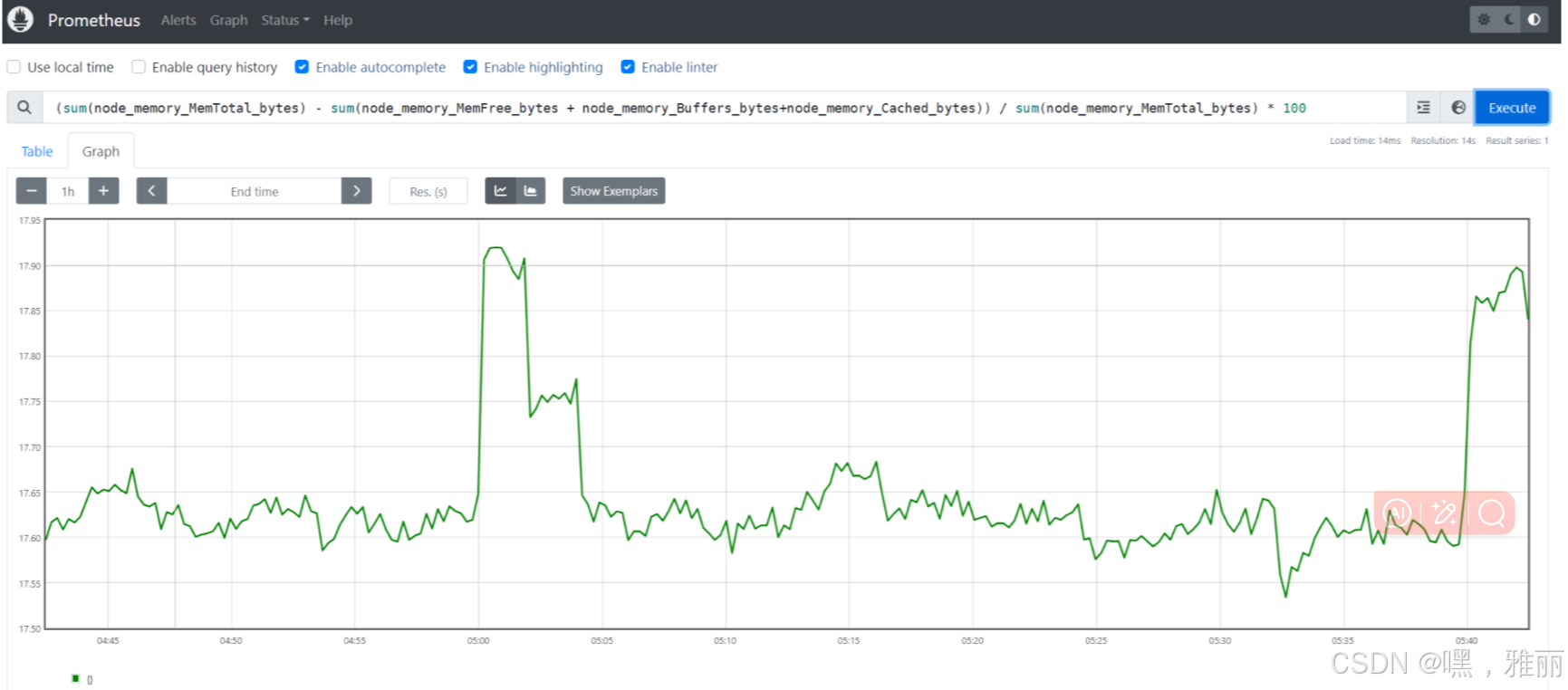Click the Prometheus flame logo
Viewport: 1568px width, 690px height.
20,19
